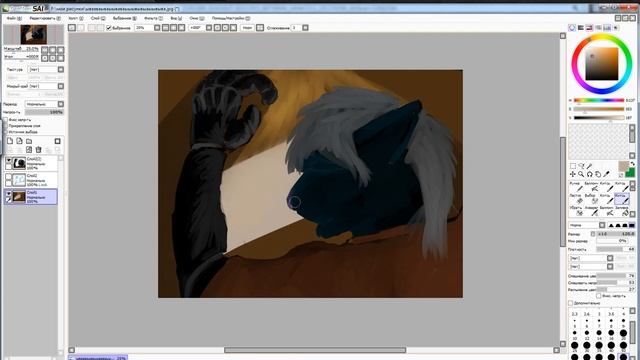
Task: Open the Файл menu
Action: coord(14,18)
